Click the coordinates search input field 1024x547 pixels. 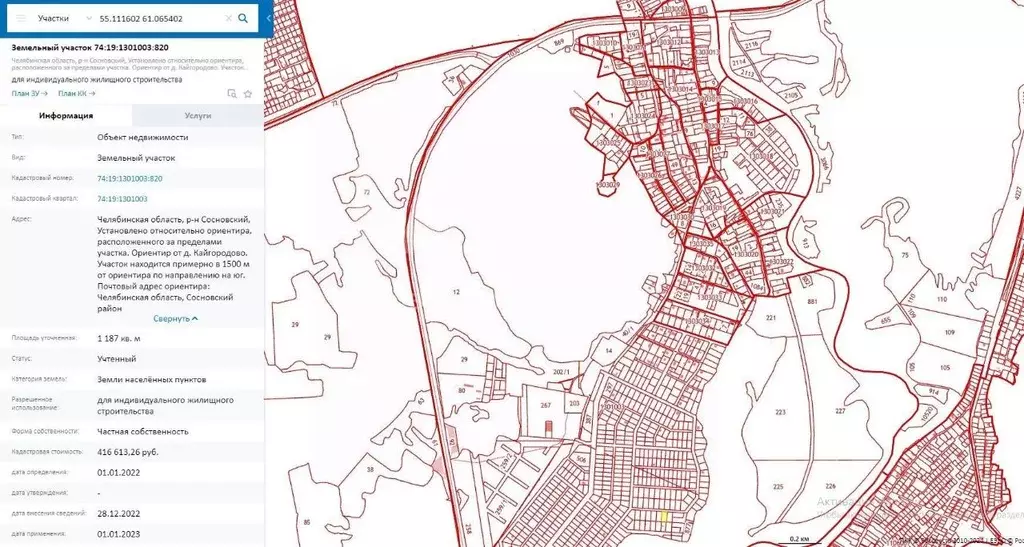coord(160,18)
